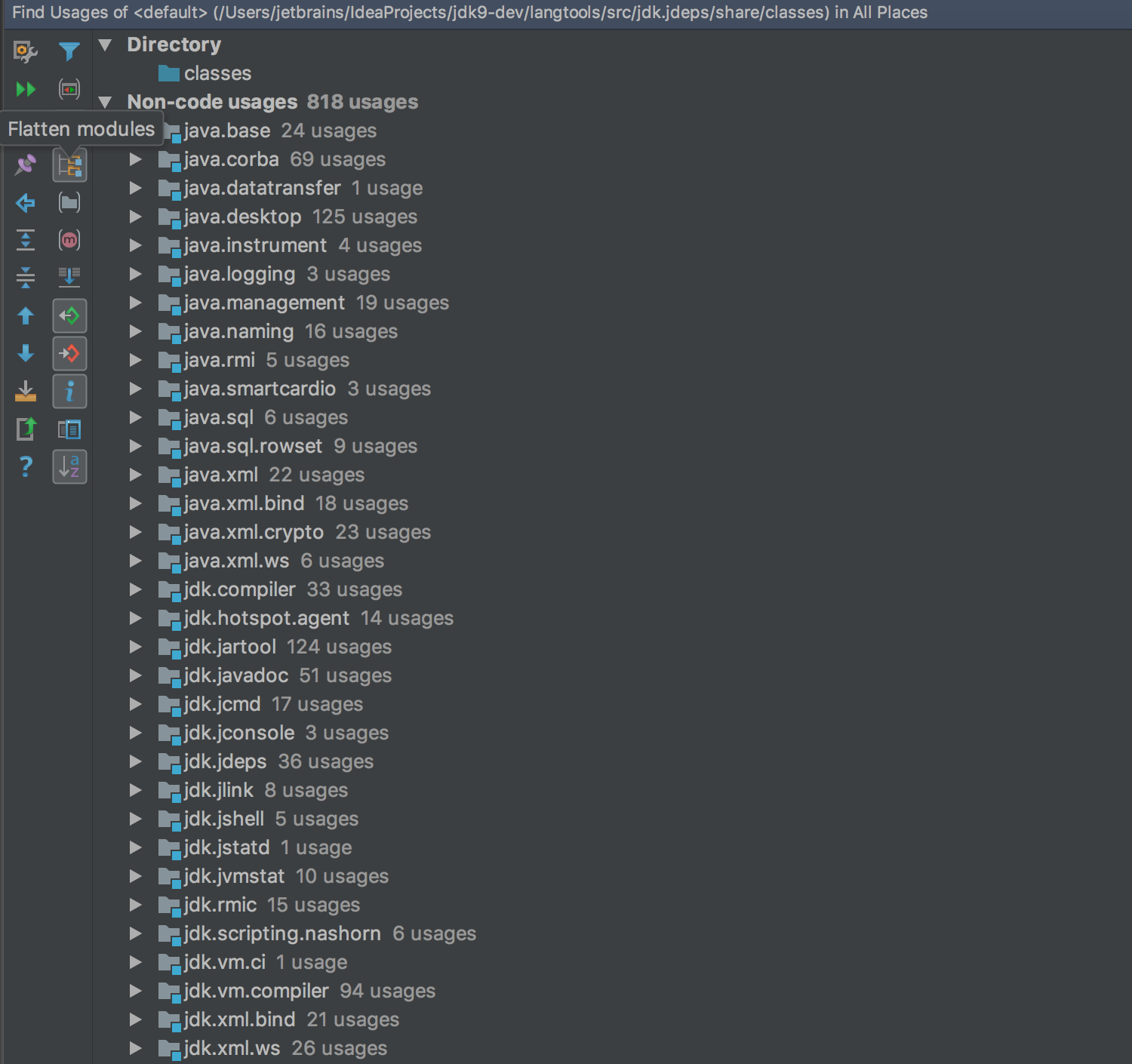Select 'java.xml.ws 6 usages' row

tap(271, 561)
